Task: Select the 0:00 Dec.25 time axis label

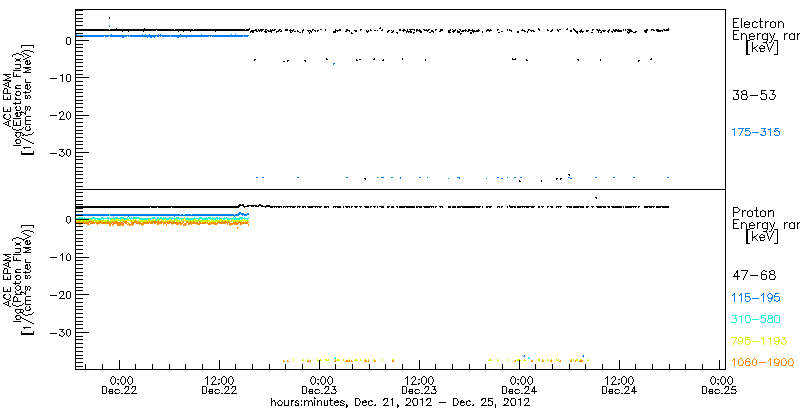Action: (x=719, y=385)
